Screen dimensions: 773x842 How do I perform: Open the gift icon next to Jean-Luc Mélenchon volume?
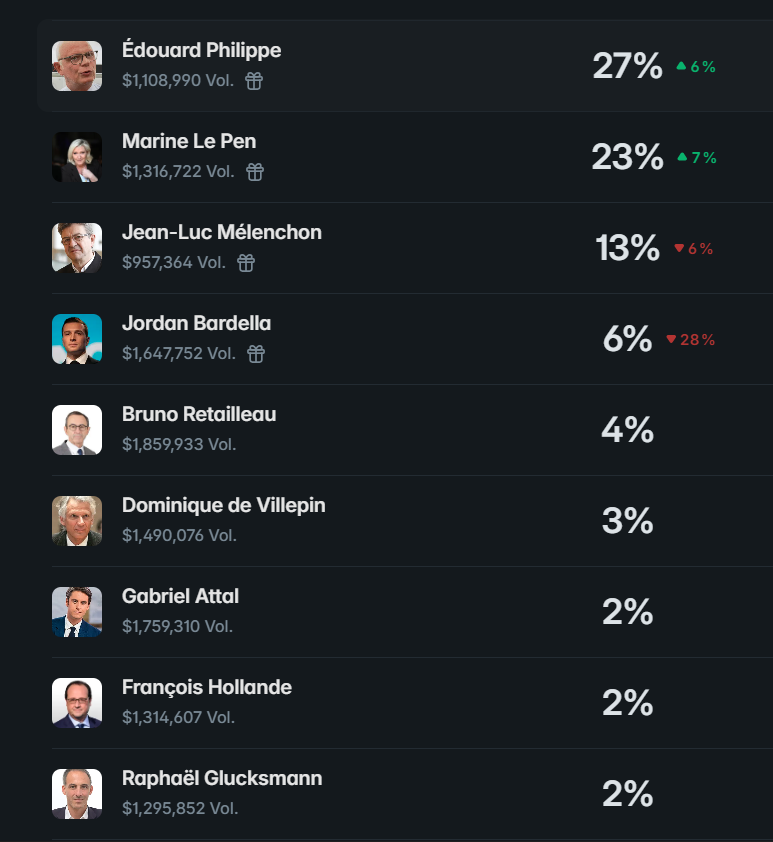[246, 263]
